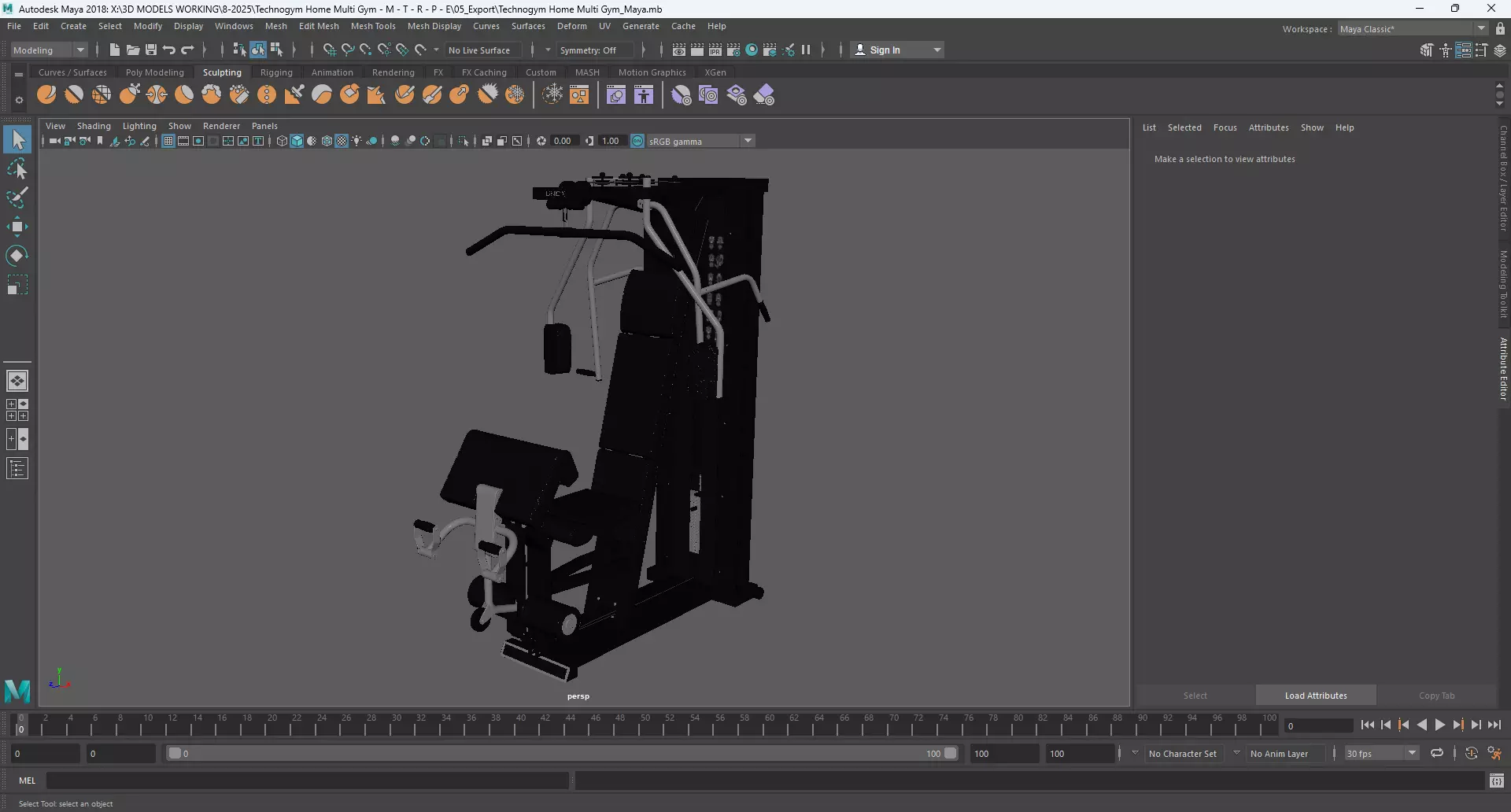Save the scene with the floppy disk icon
This screenshot has height=812, width=1511.
[151, 50]
